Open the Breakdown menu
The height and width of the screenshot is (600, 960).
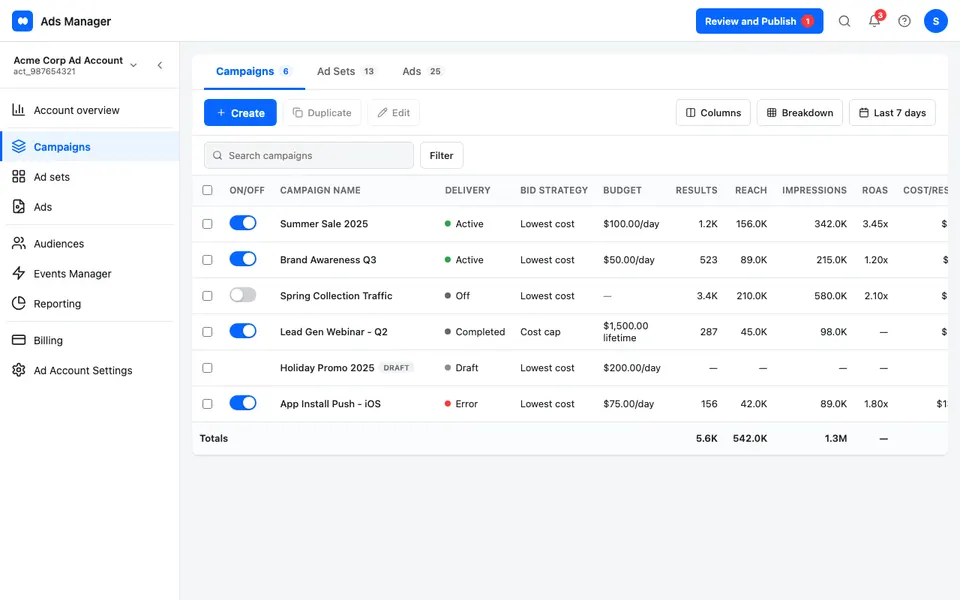[x=800, y=113]
